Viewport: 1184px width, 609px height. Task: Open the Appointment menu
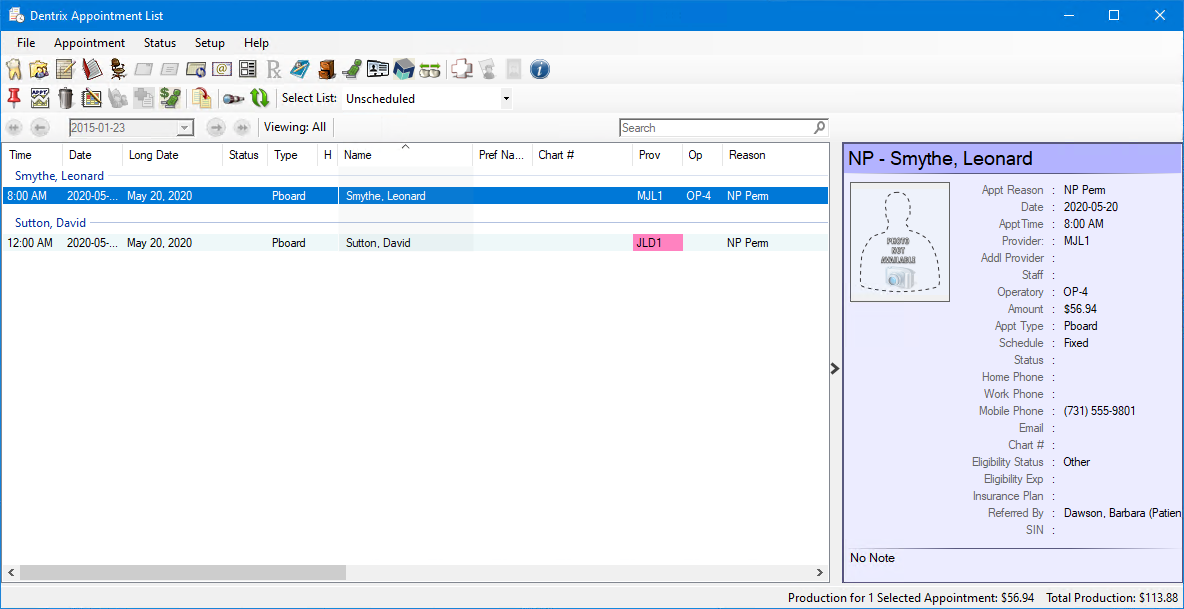pyautogui.click(x=89, y=43)
